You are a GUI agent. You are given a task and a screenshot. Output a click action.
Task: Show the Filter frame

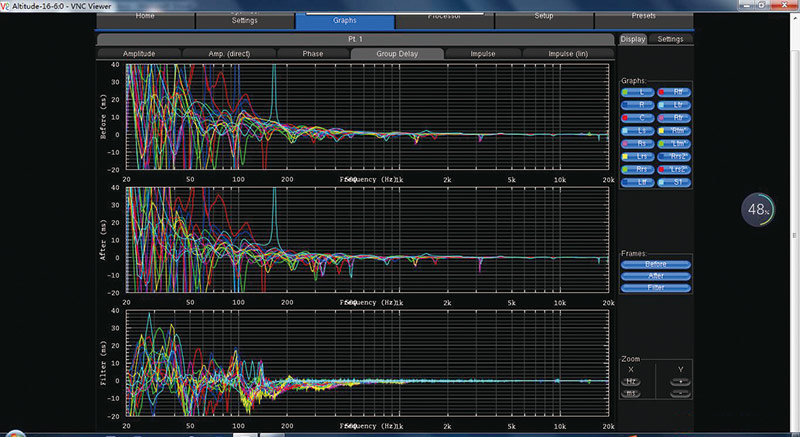[x=656, y=288]
